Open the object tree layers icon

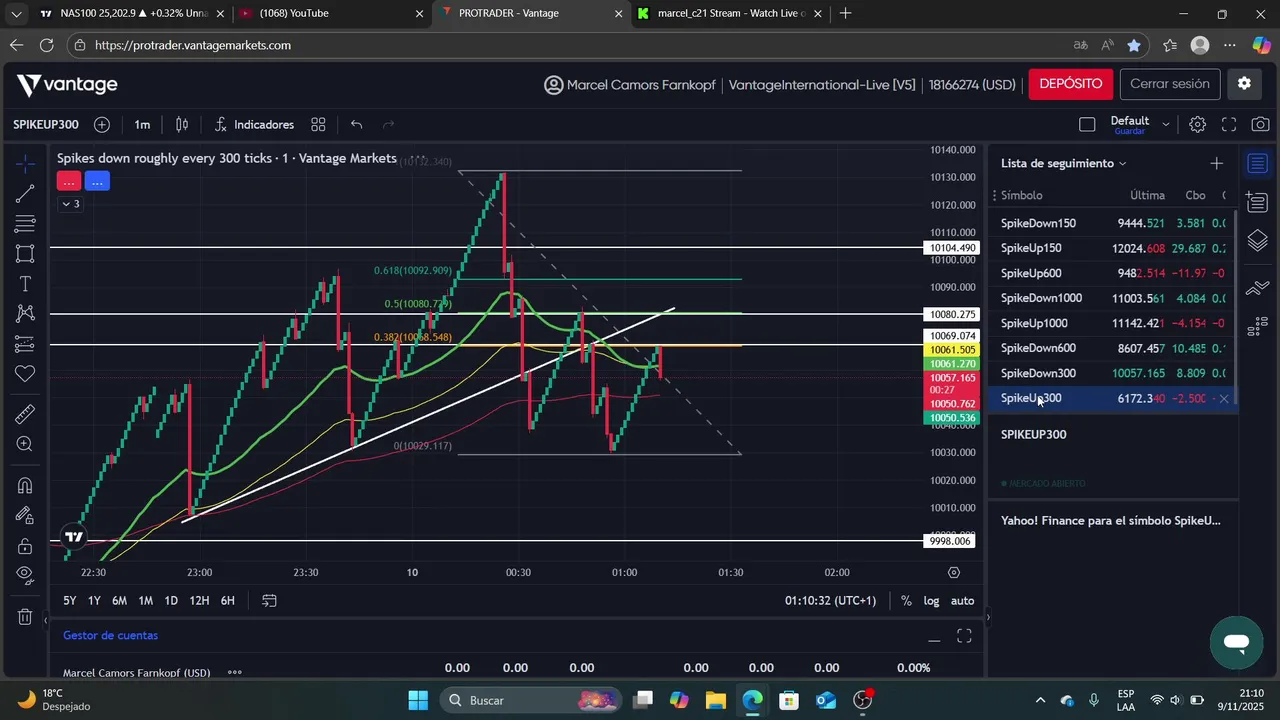click(x=1258, y=241)
